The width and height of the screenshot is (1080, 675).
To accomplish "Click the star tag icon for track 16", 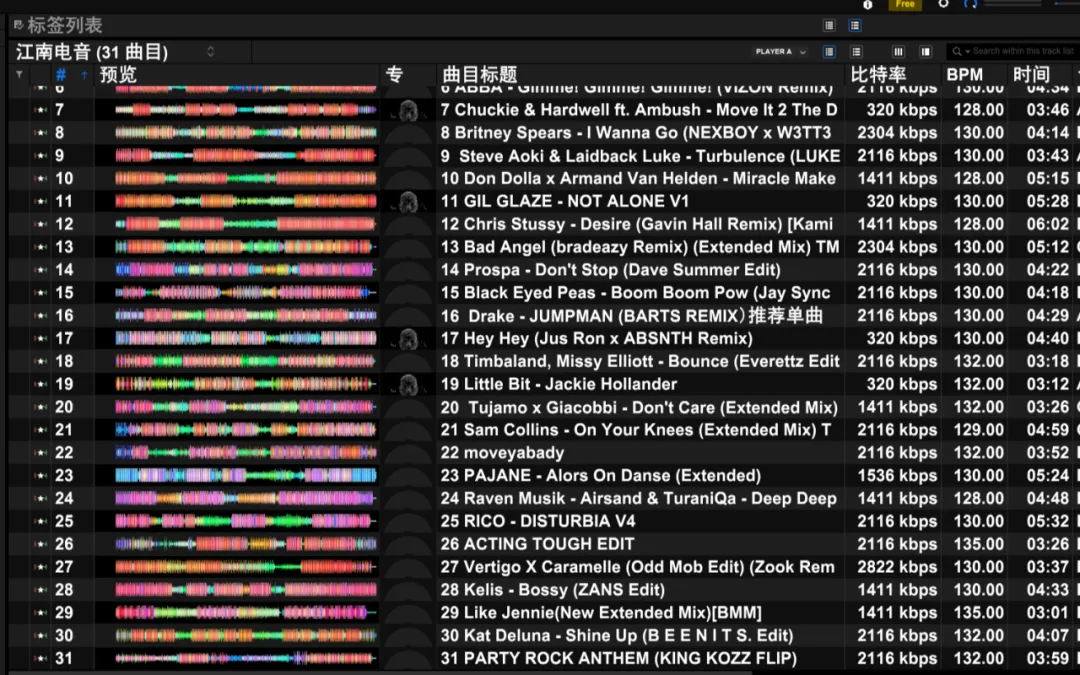I will [41, 315].
